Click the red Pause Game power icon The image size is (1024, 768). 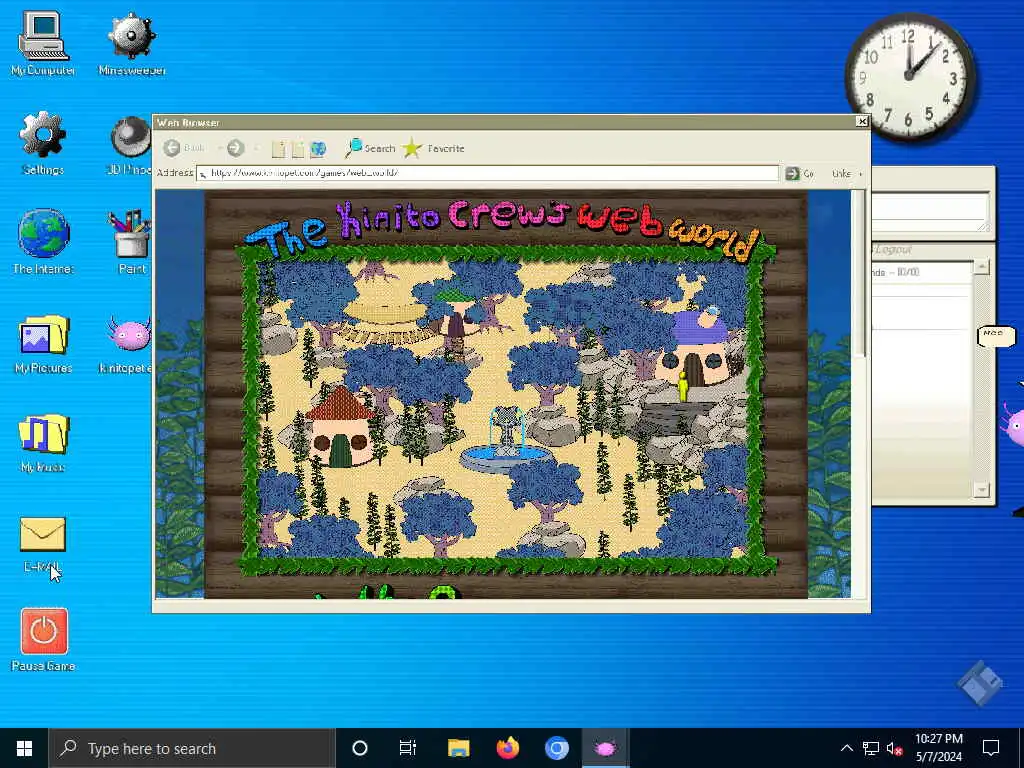44,631
